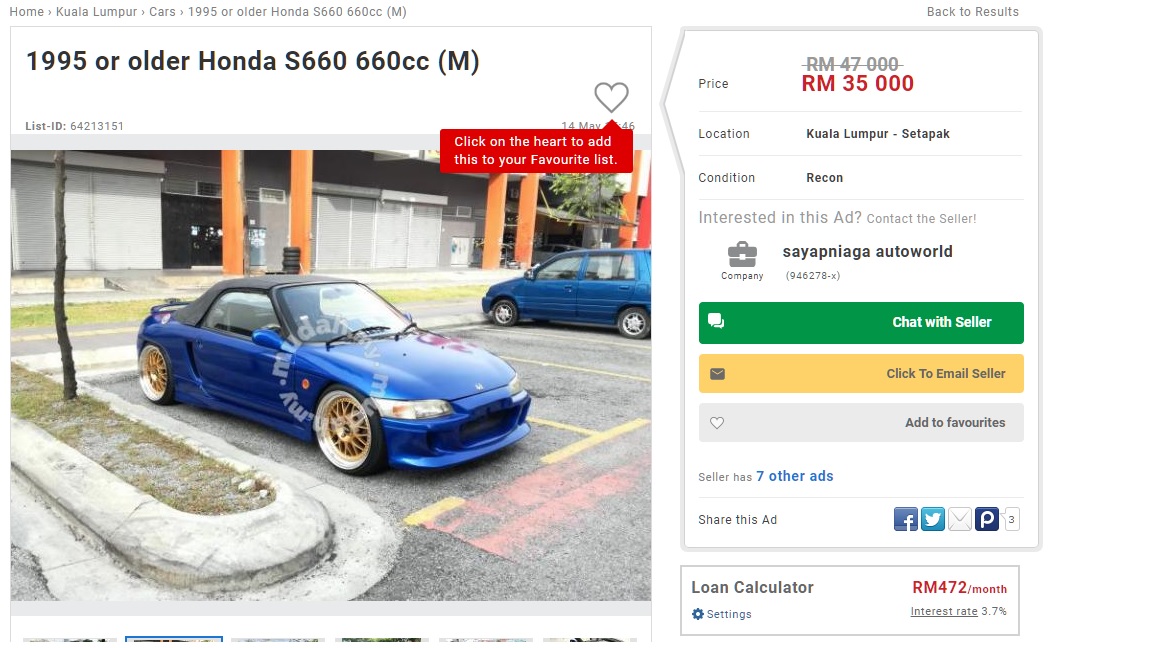Share this ad via the P icon

tap(987, 519)
